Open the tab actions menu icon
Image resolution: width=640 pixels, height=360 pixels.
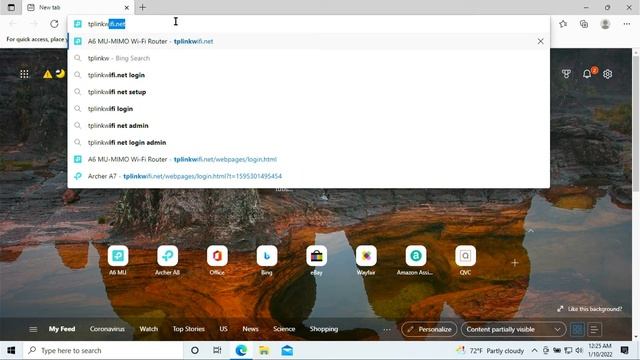(11, 7)
